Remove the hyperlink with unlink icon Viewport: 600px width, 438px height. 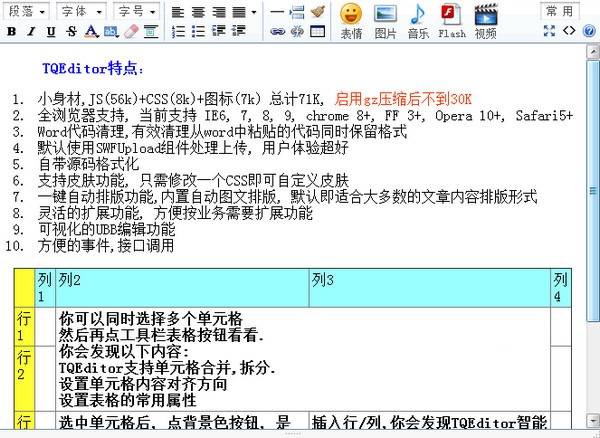pyautogui.click(x=297, y=31)
